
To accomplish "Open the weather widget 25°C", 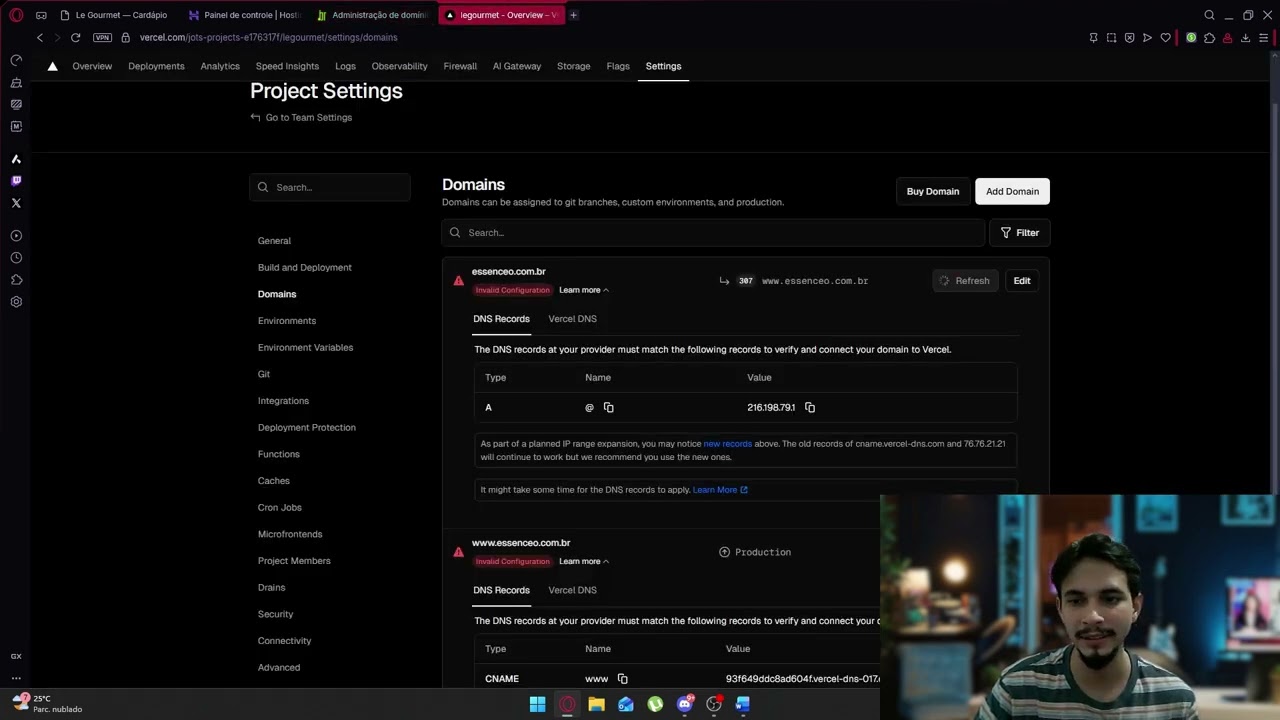I will coord(46,704).
